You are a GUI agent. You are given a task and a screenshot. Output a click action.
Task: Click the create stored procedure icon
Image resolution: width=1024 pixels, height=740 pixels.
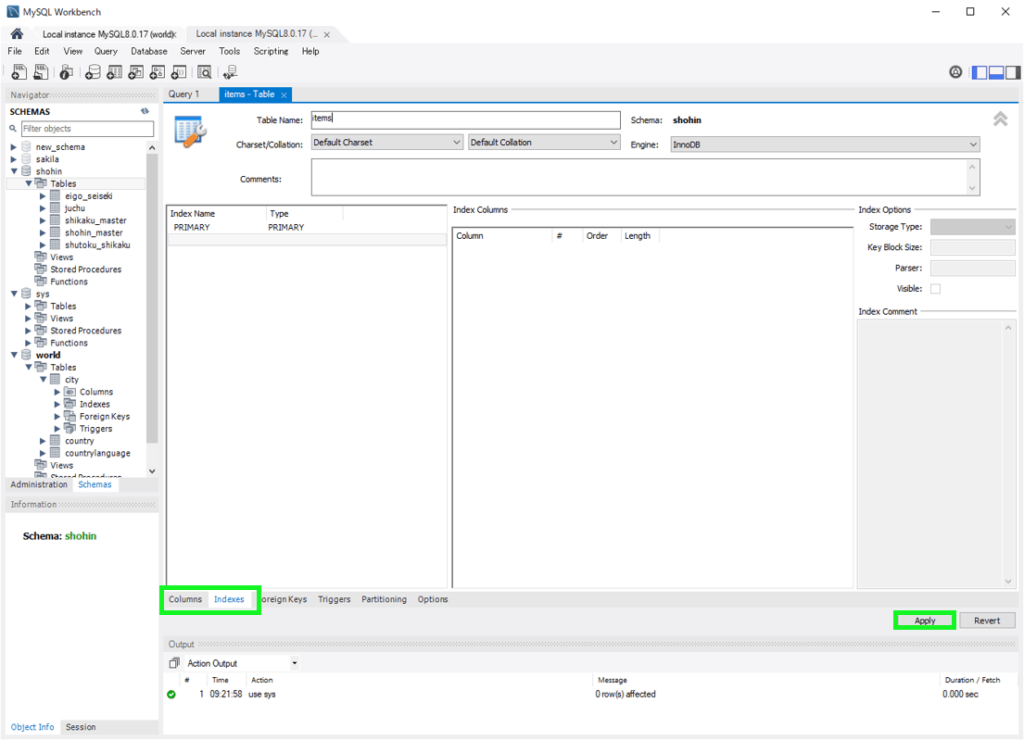[157, 72]
